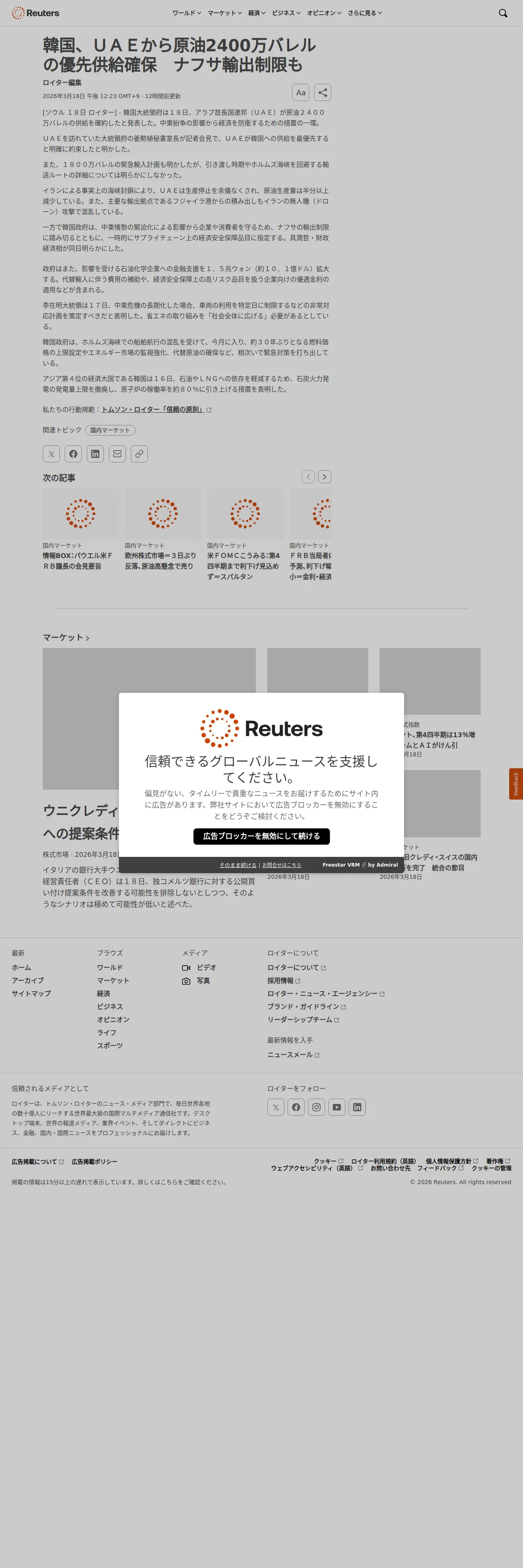Image resolution: width=523 pixels, height=1568 pixels.
Task: Share article on LinkedIn below article
Action: [95, 453]
